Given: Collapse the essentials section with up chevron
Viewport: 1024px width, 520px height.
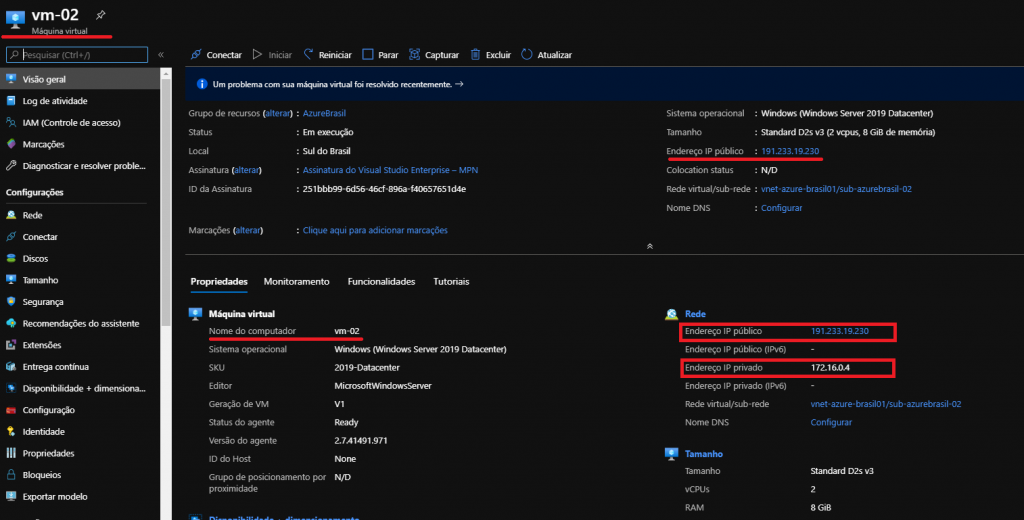Looking at the screenshot, I should click(649, 245).
